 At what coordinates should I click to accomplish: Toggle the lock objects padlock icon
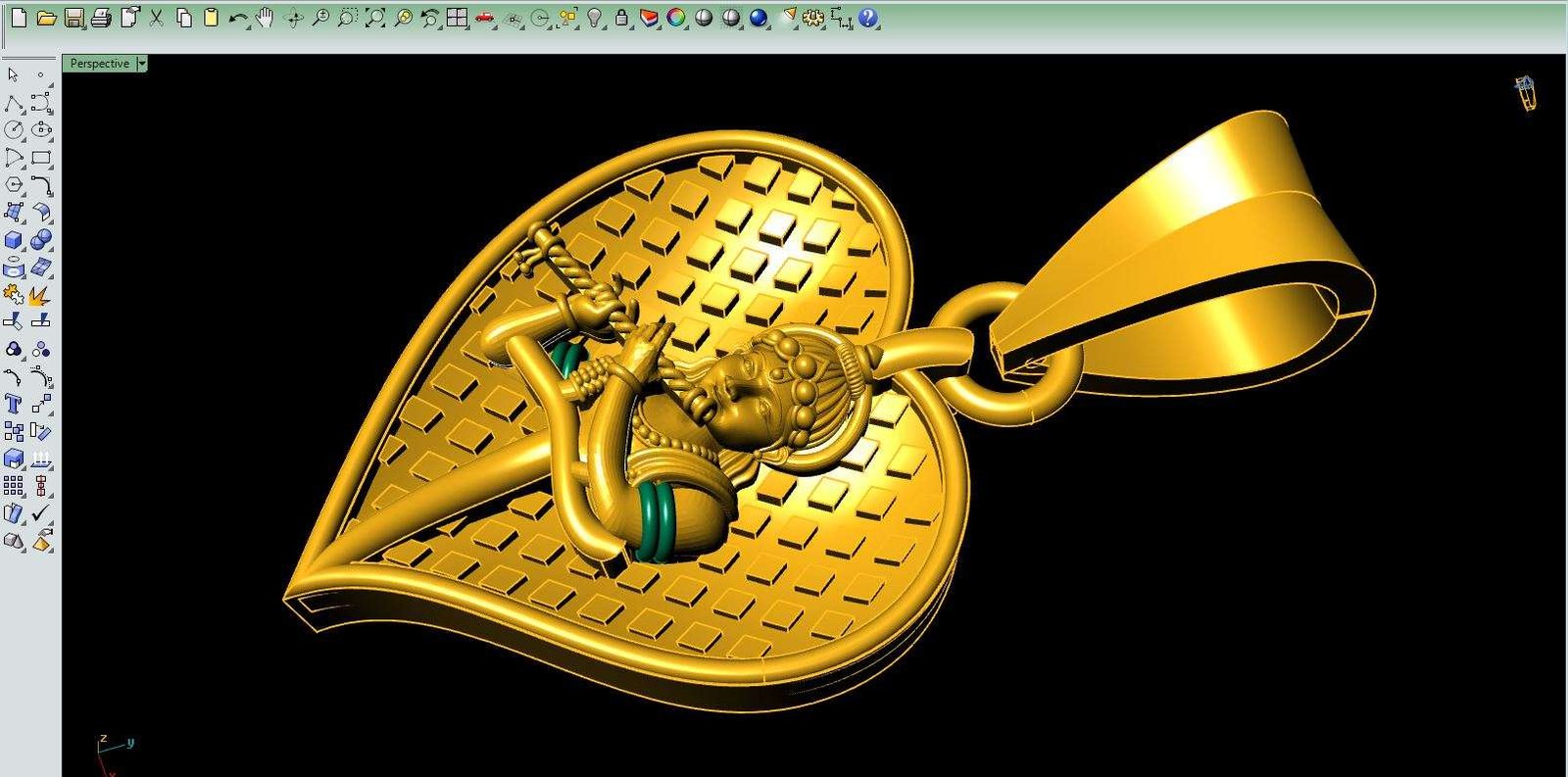point(621,18)
